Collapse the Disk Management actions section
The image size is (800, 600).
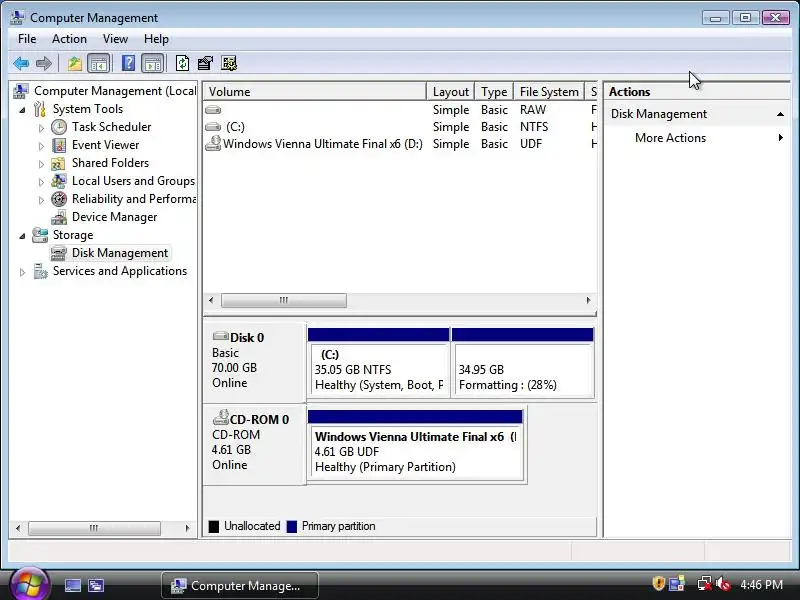point(780,114)
